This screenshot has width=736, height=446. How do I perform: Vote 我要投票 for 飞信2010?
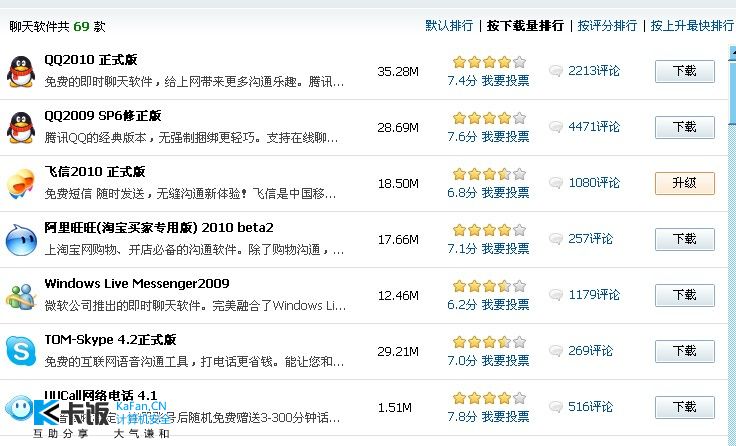(506, 192)
